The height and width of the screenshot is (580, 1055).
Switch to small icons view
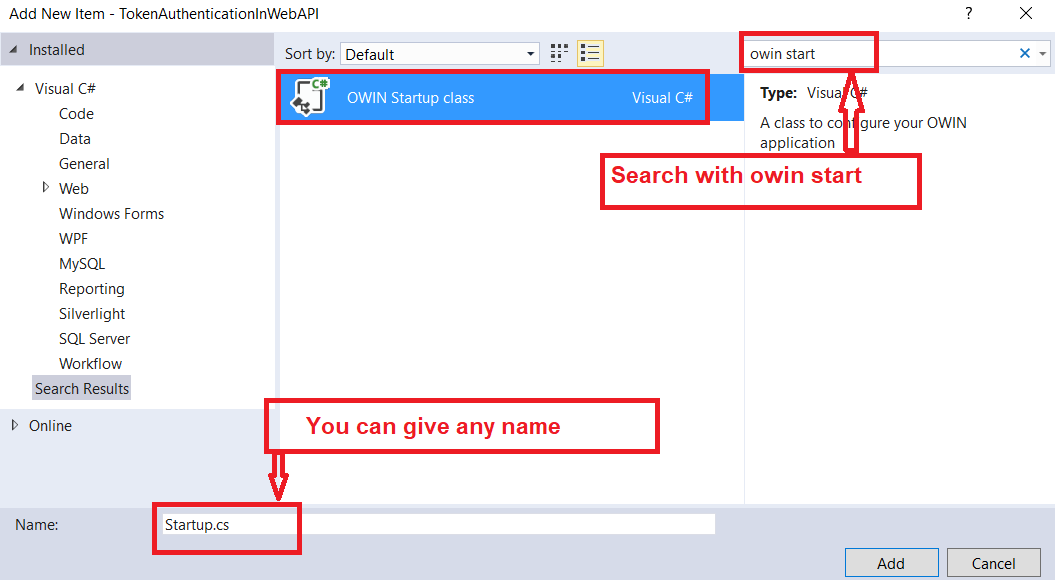click(559, 54)
